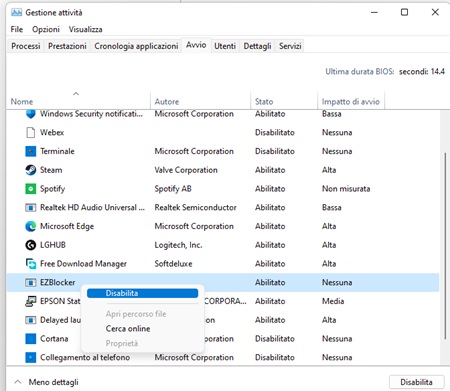Choose Cerca online in the context menu
The image size is (450, 391).
pos(128,329)
